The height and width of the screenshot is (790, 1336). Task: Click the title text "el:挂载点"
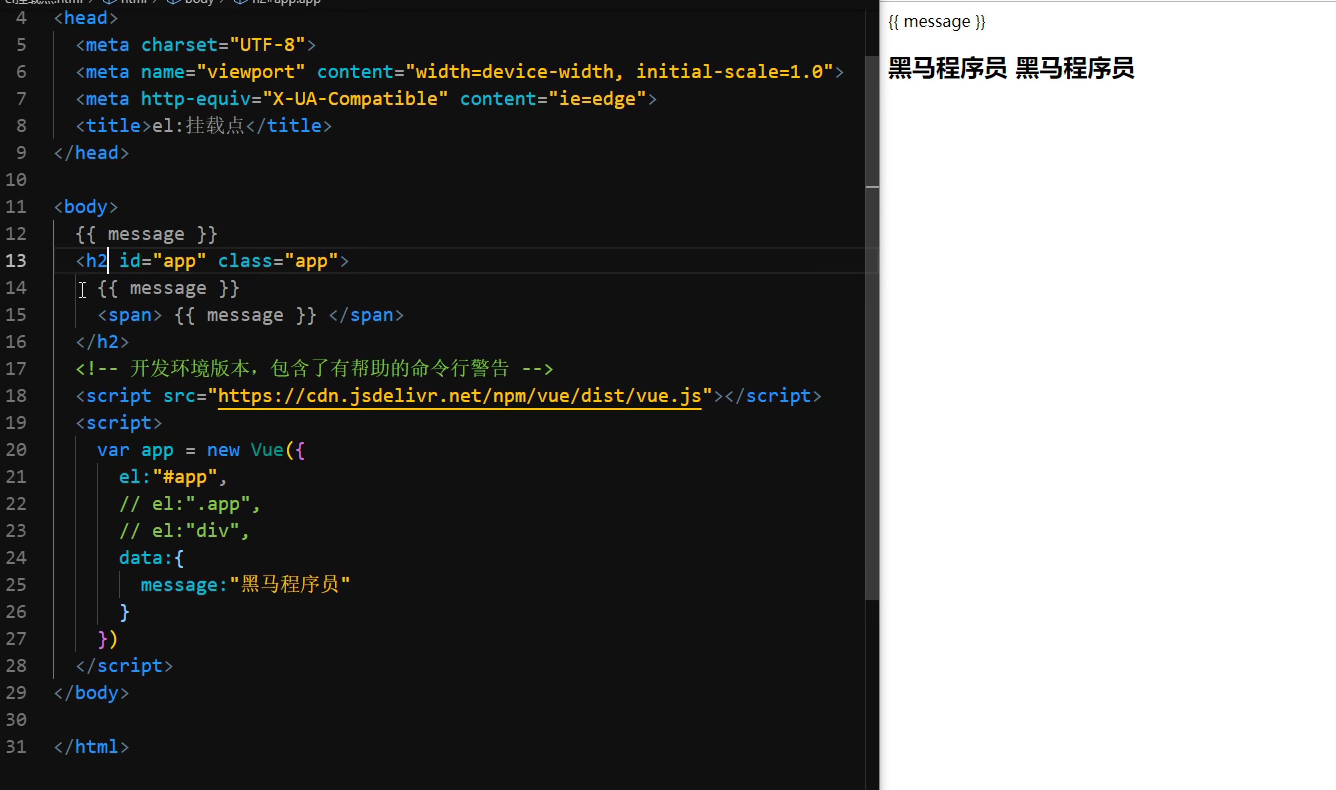click(x=198, y=126)
